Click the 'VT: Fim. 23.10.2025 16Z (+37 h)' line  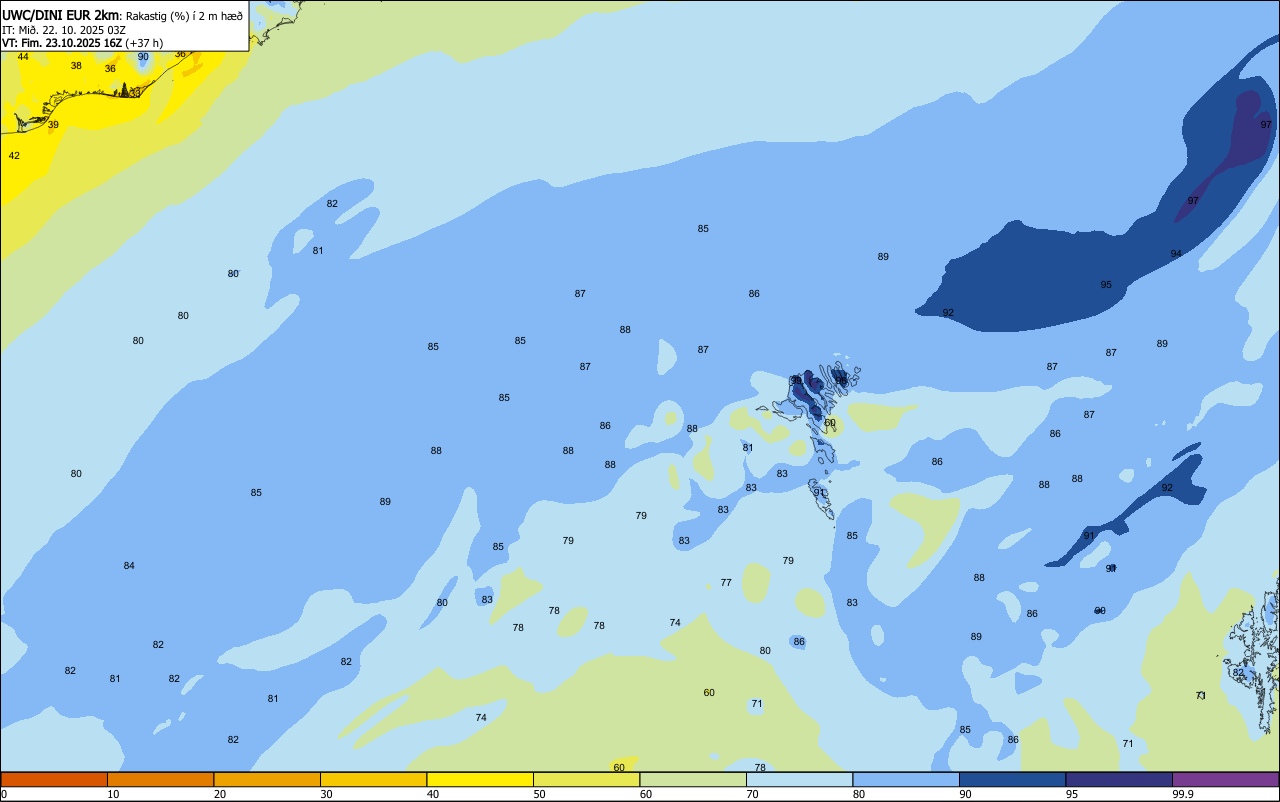[83, 42]
